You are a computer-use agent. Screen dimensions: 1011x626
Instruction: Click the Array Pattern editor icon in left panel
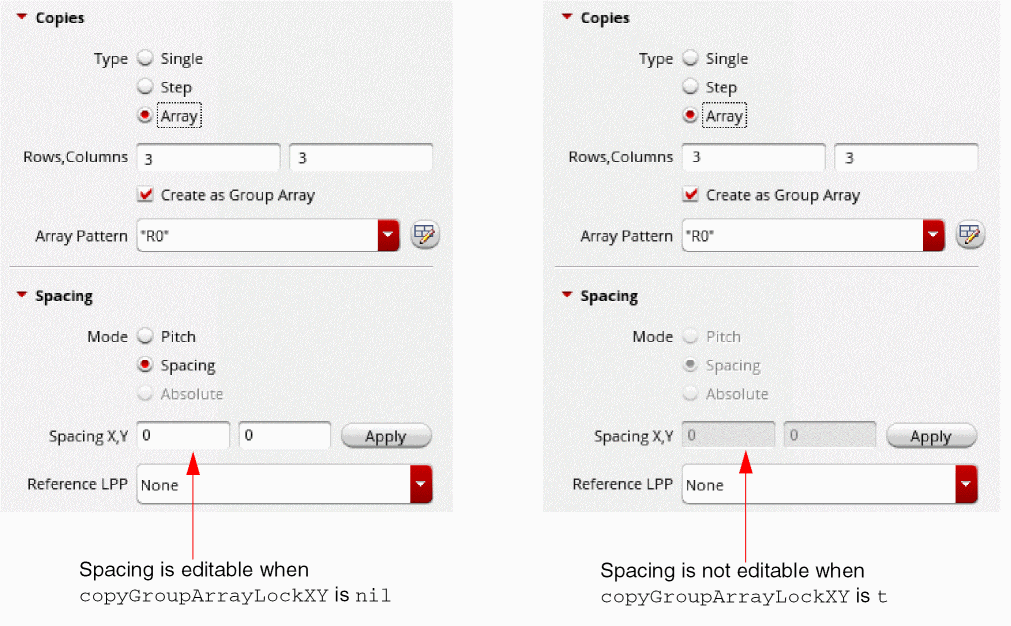[425, 235]
